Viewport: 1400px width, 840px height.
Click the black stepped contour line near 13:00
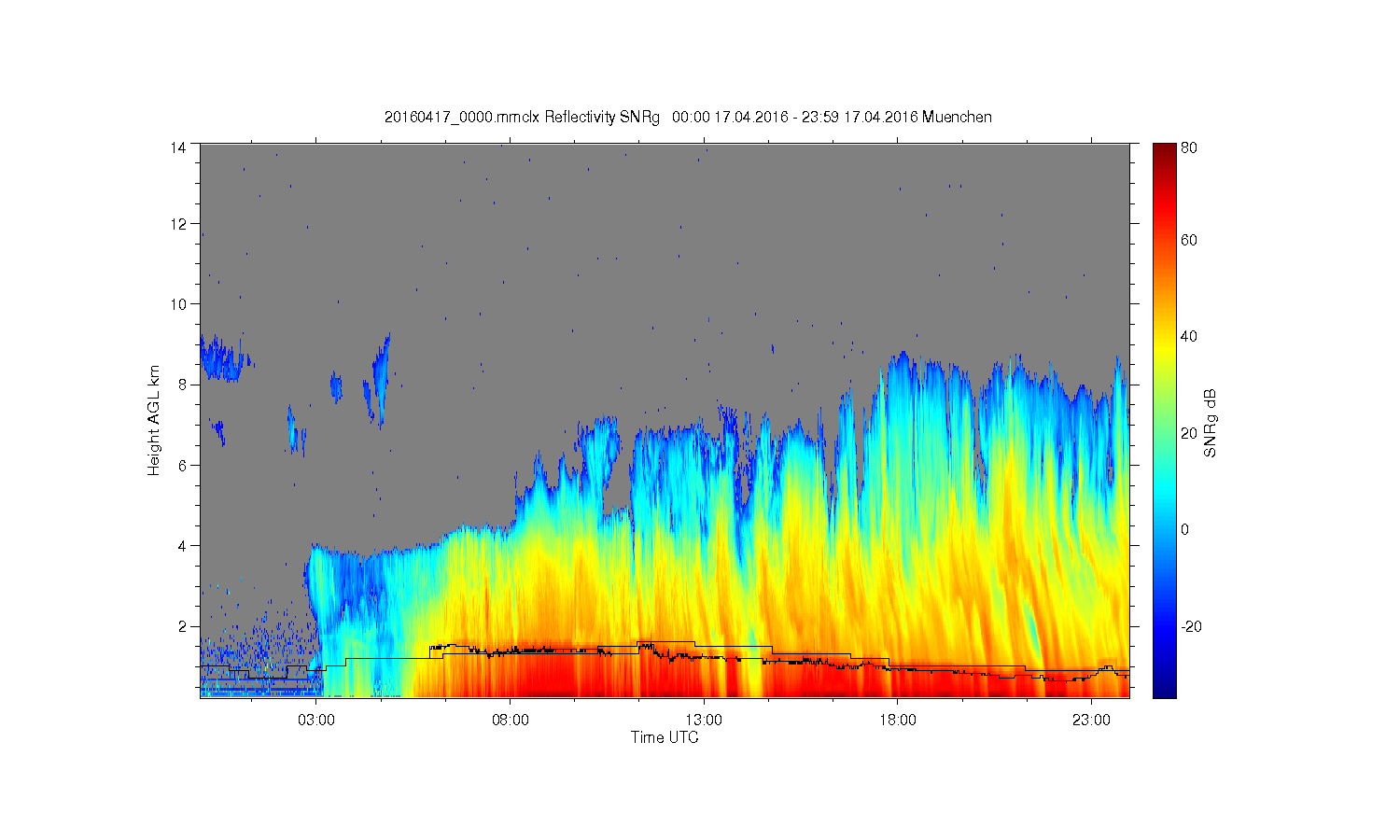coord(704,644)
